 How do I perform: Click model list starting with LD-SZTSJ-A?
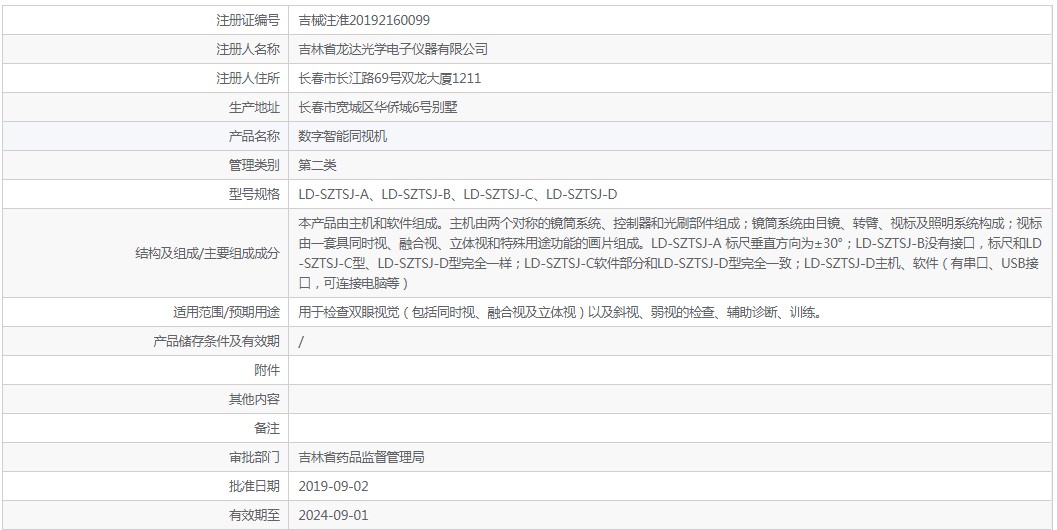[458, 194]
